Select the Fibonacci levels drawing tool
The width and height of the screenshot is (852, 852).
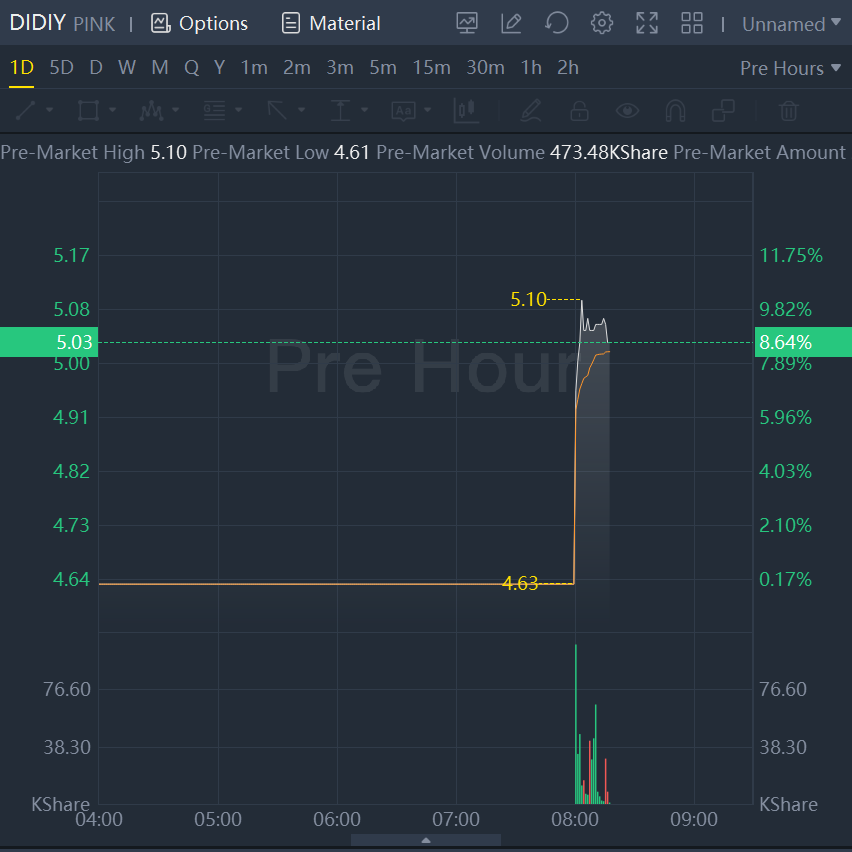(x=214, y=110)
